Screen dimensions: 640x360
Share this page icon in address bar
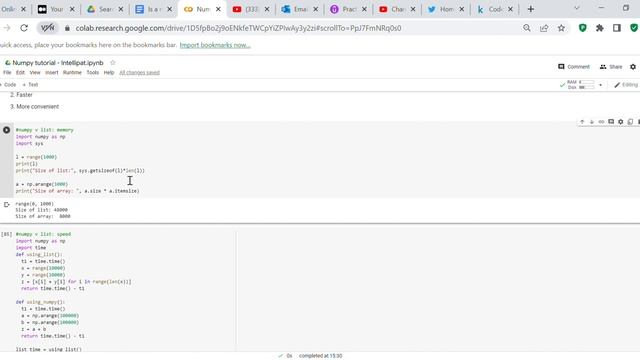pos(544,28)
